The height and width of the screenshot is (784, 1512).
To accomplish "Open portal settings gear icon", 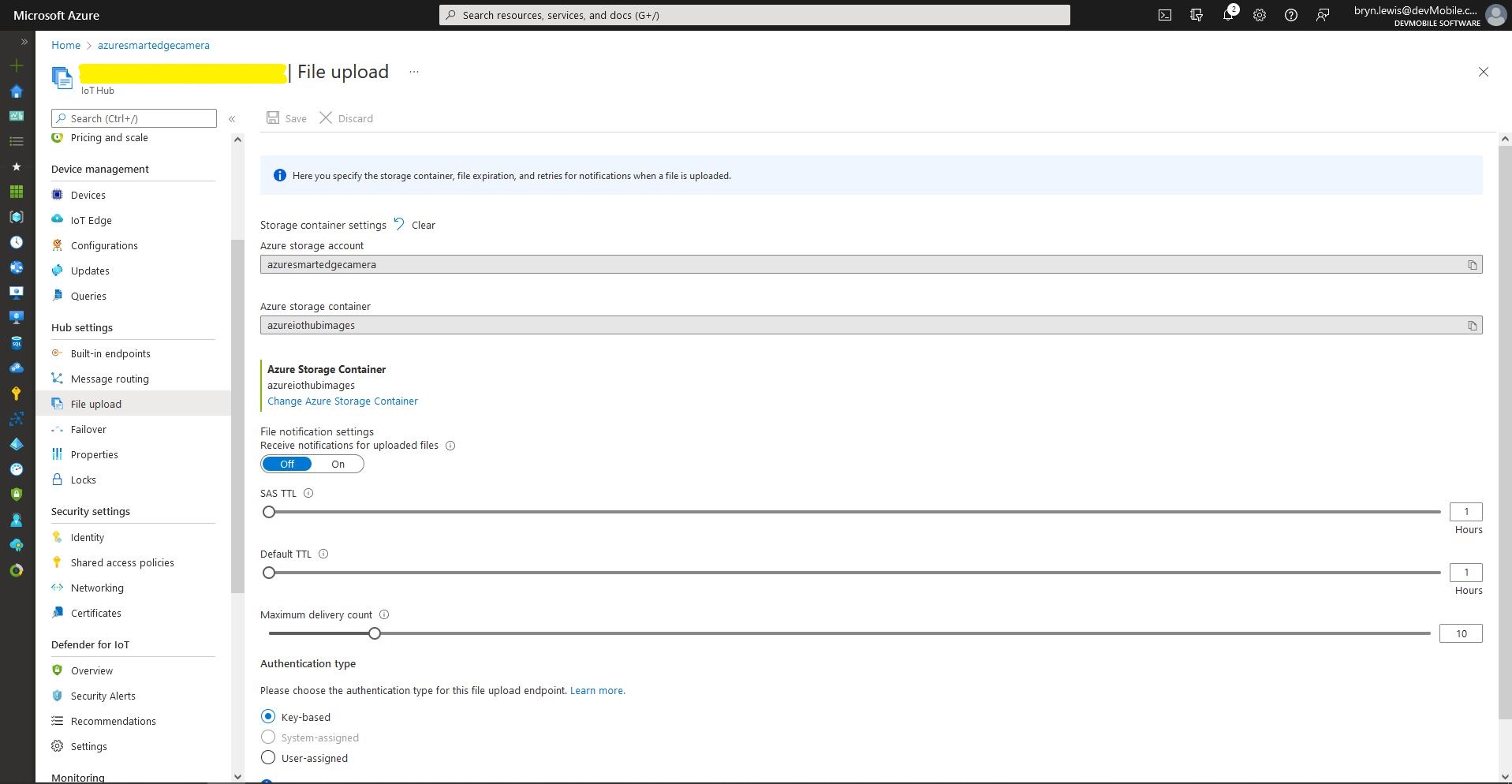I will [1259, 15].
